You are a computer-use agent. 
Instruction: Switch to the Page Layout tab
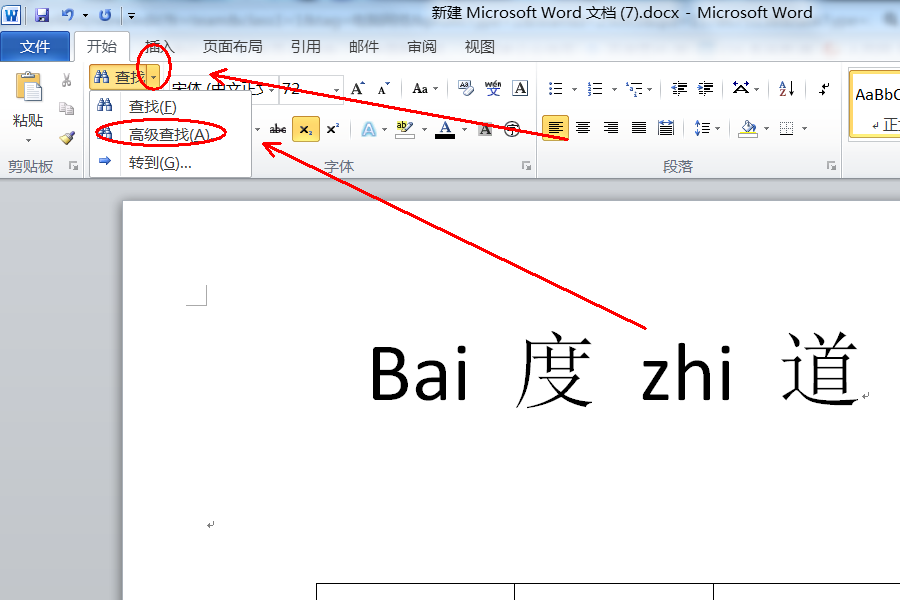pyautogui.click(x=232, y=47)
